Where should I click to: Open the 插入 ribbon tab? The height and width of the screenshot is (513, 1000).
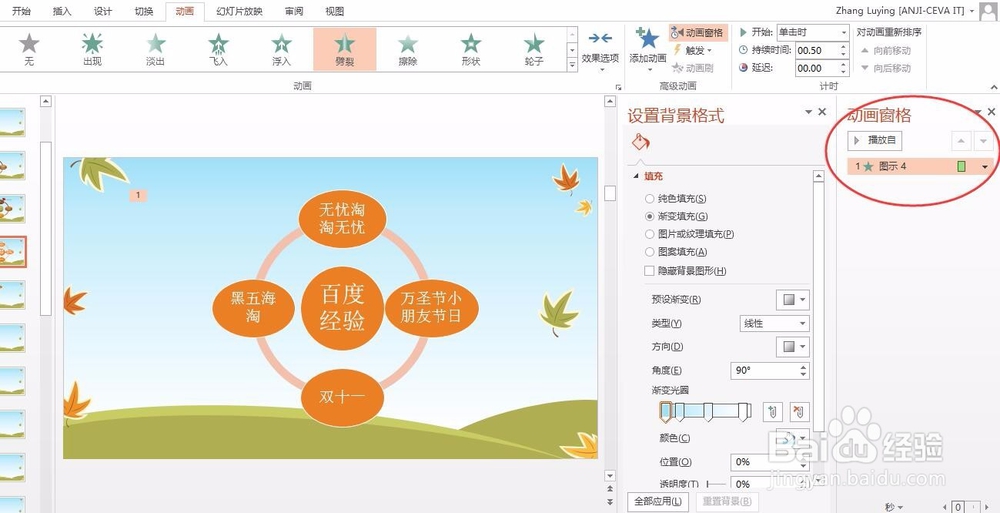click(62, 11)
